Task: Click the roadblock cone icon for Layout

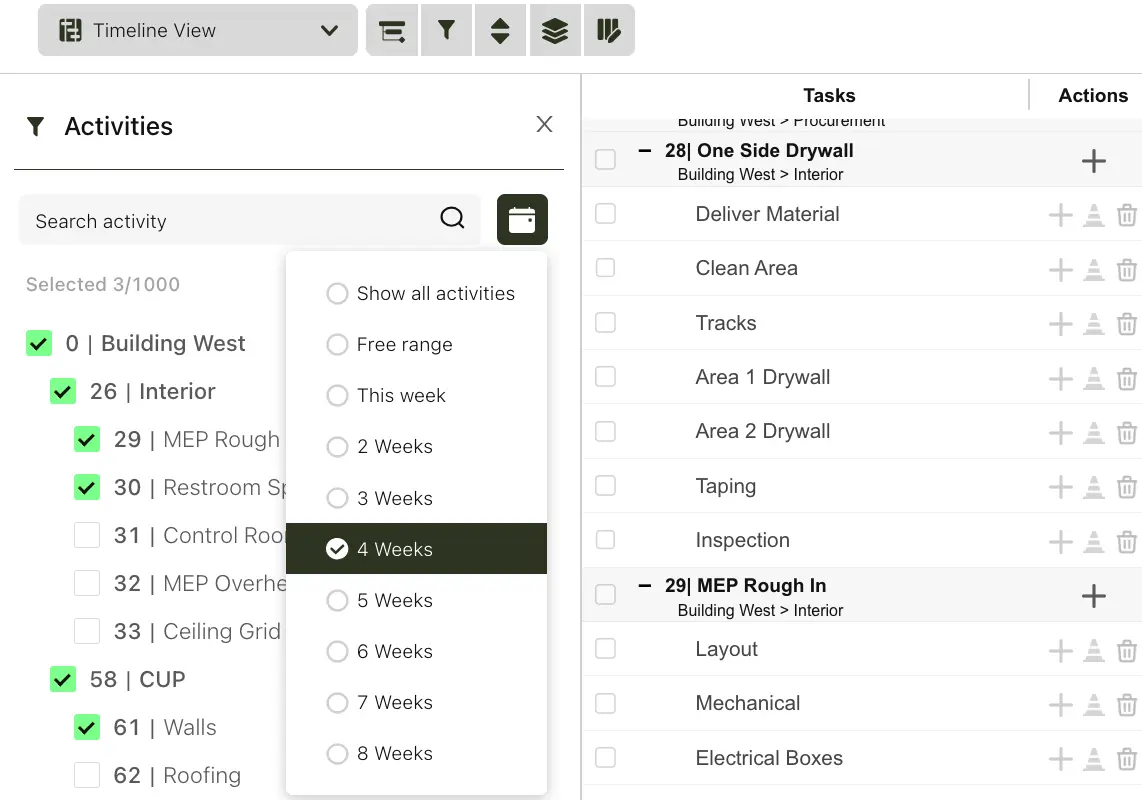Action: click(1093, 649)
